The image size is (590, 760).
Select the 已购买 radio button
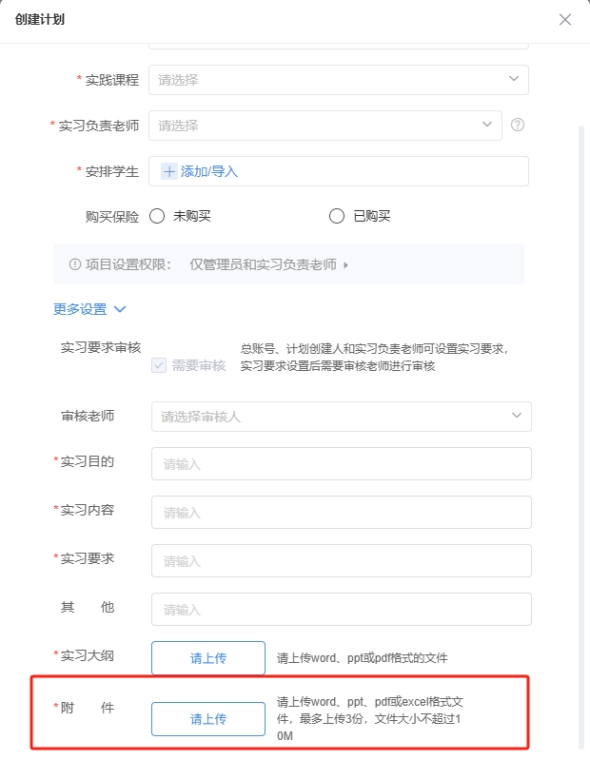(336, 216)
